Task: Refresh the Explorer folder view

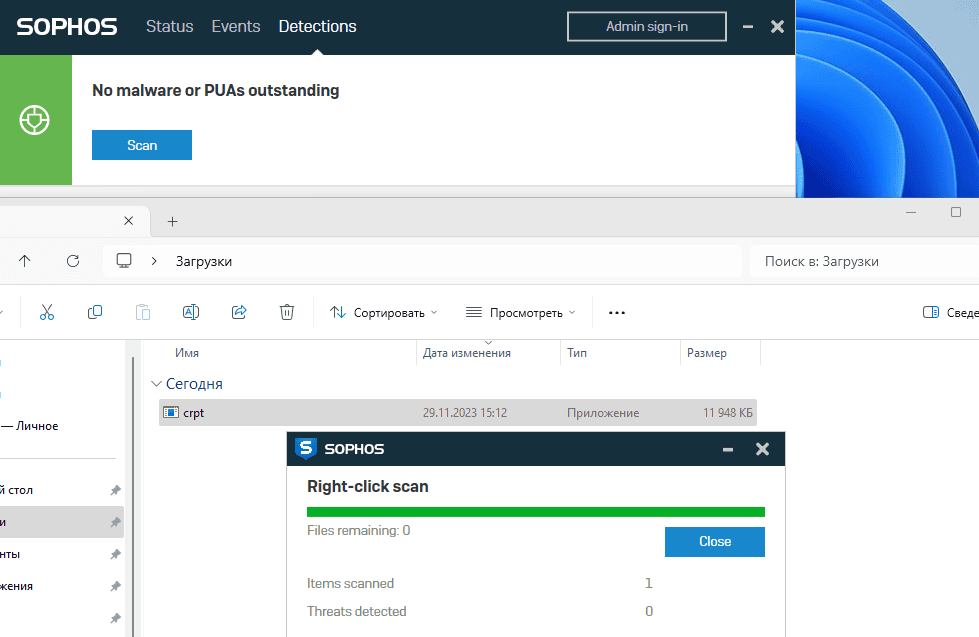Action: tap(73, 261)
